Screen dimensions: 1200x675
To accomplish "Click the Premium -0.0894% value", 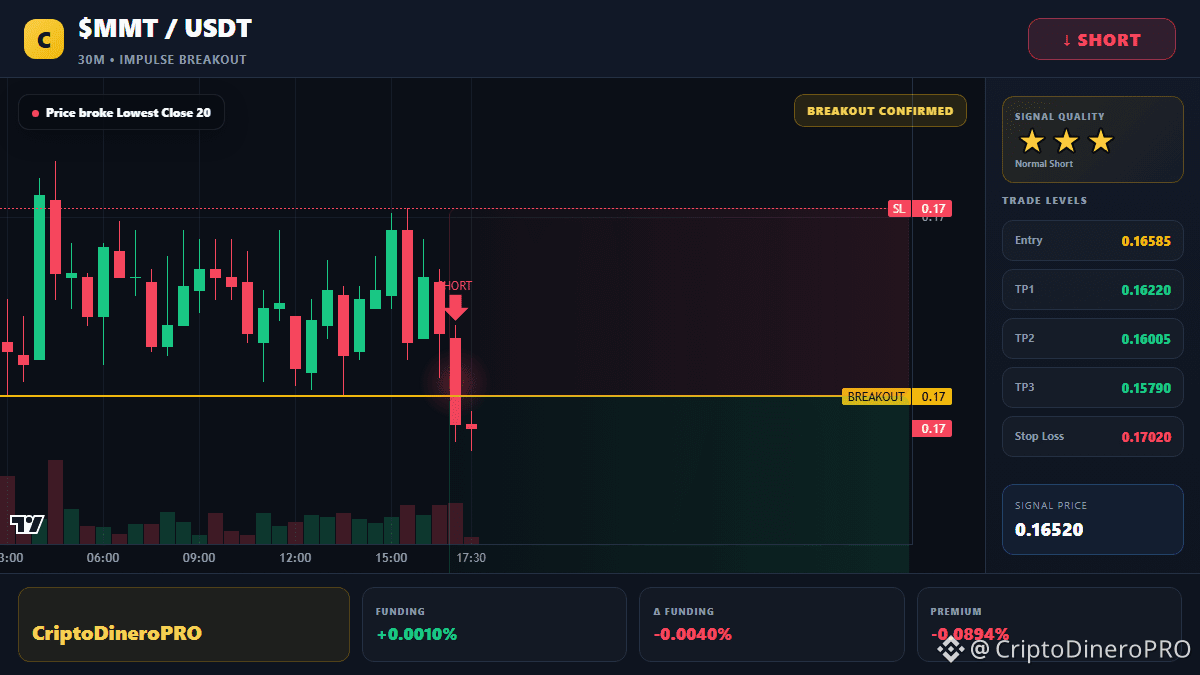I will point(969,634).
